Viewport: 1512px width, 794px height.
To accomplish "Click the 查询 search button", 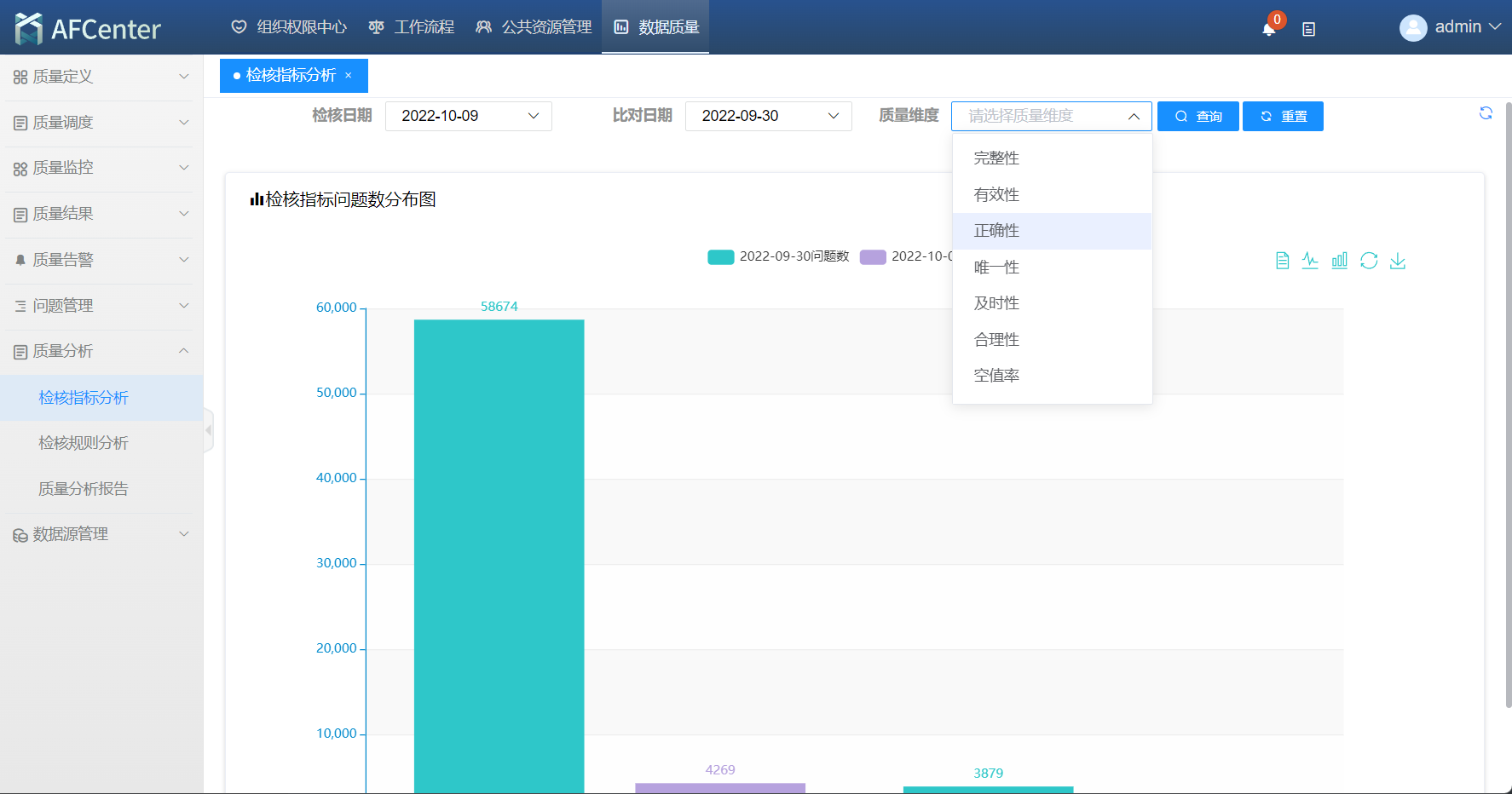I will click(1197, 116).
